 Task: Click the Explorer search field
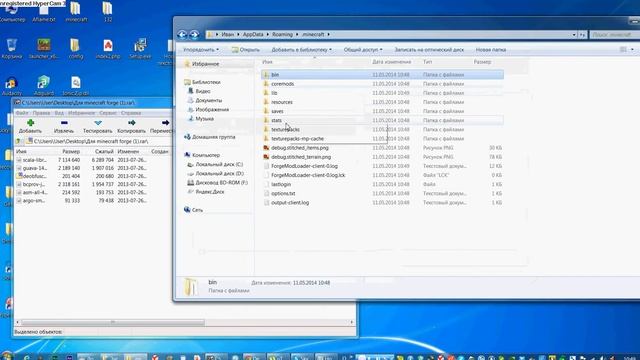[614, 35]
